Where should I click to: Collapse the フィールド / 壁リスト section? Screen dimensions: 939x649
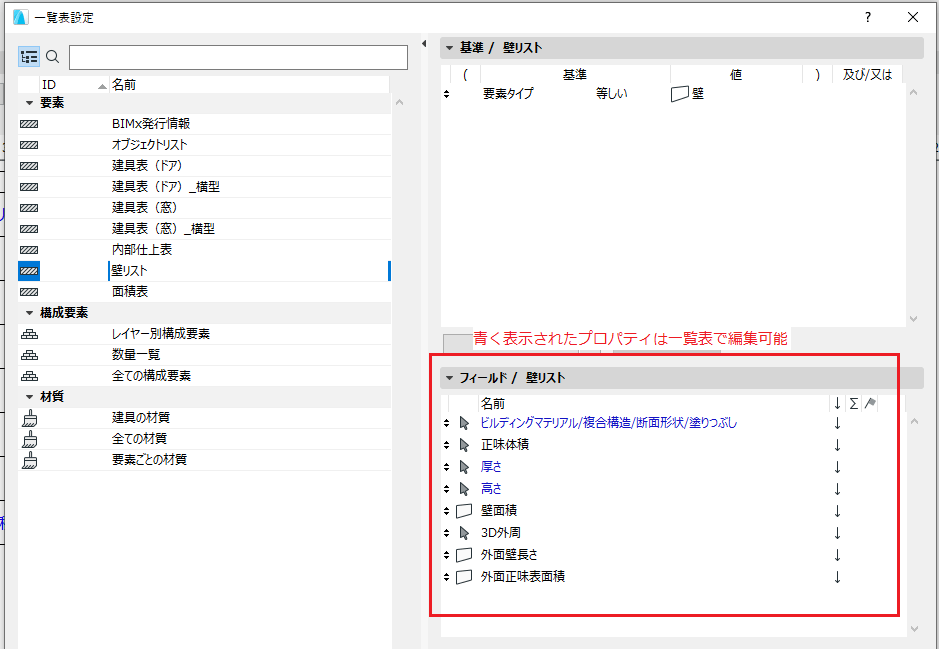[x=447, y=377]
